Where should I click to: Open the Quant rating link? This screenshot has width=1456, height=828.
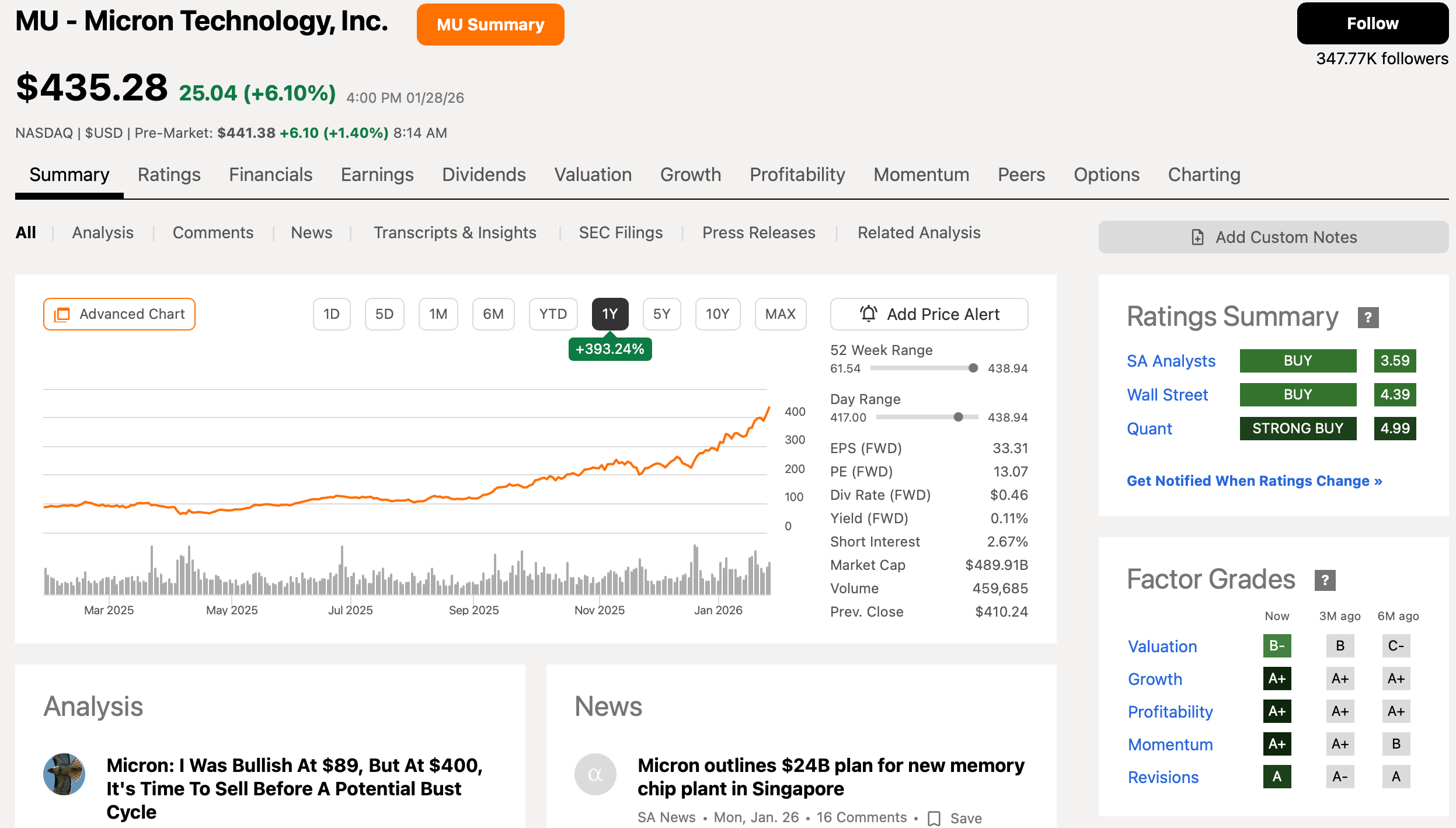(1149, 429)
